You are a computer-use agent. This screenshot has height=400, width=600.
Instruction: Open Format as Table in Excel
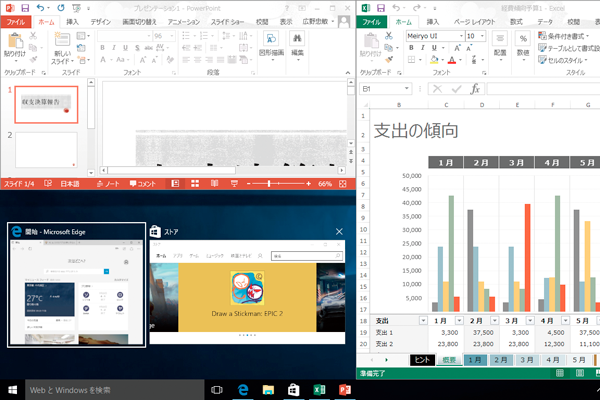(569, 48)
